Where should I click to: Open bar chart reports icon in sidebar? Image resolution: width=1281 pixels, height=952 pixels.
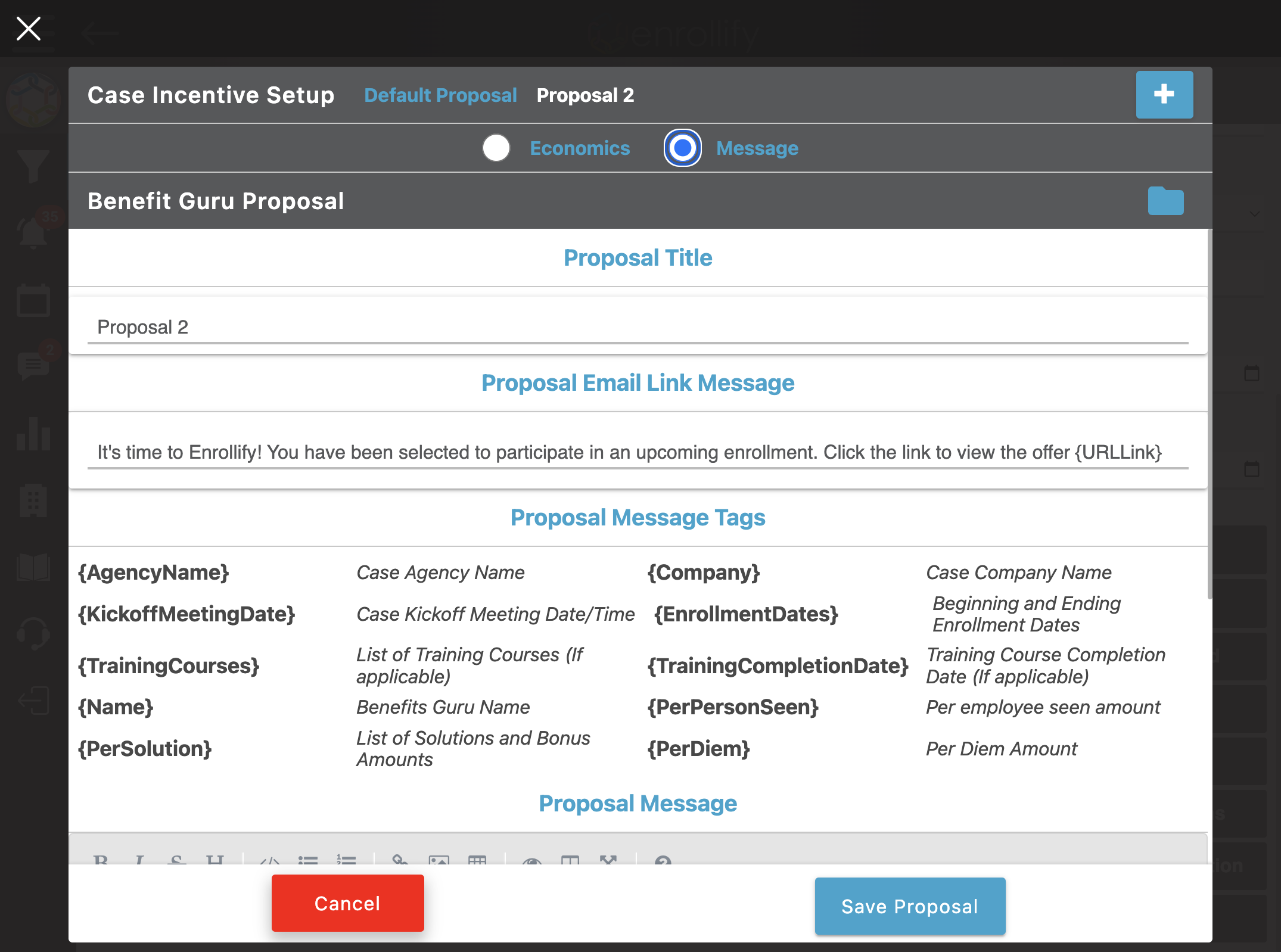point(33,434)
